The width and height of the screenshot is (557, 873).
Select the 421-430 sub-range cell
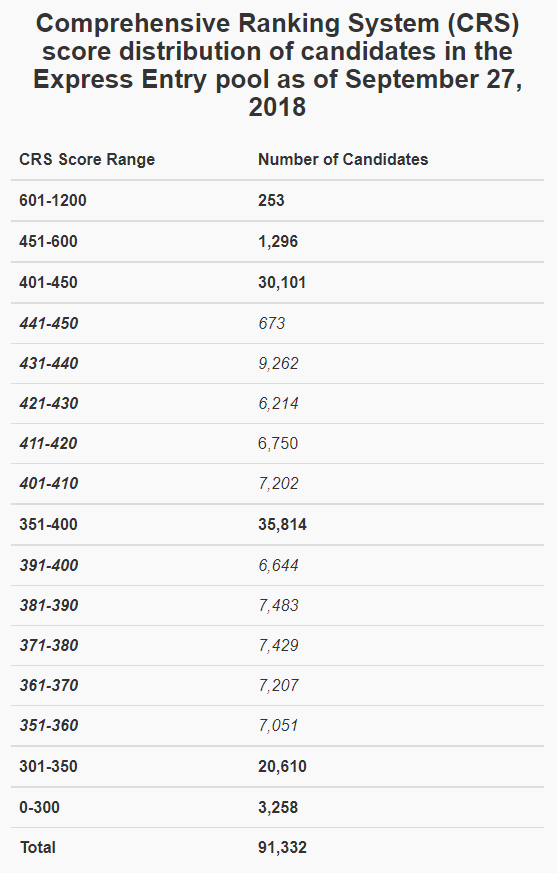(48, 404)
